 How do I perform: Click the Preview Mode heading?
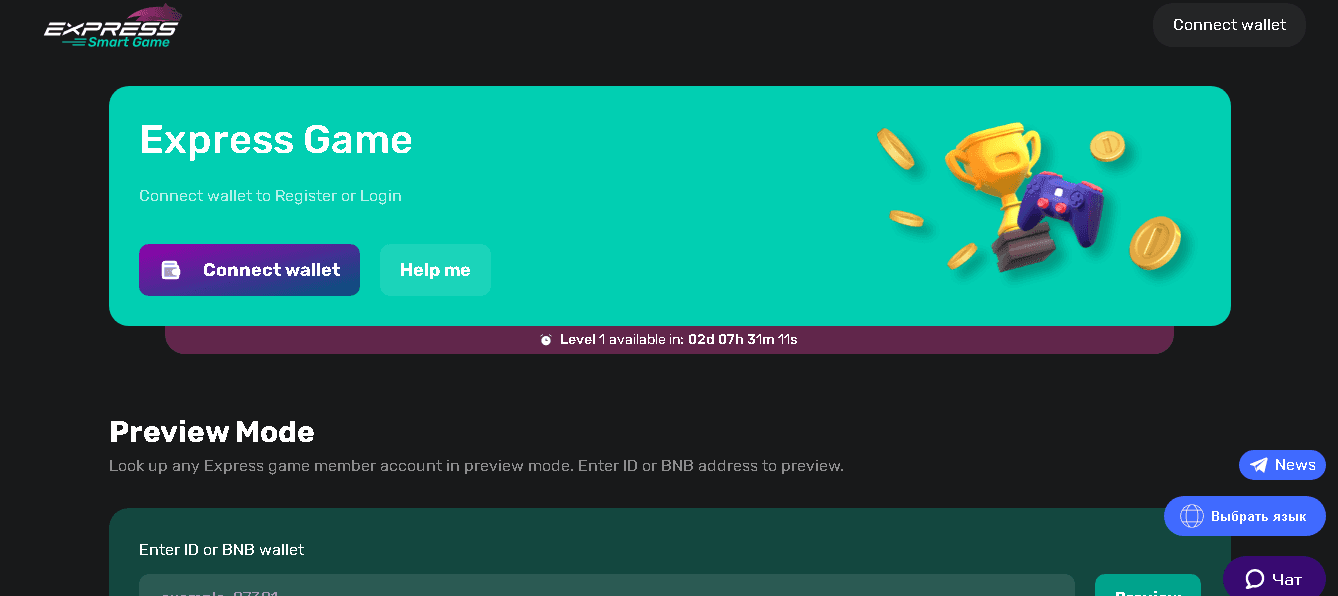click(x=212, y=432)
